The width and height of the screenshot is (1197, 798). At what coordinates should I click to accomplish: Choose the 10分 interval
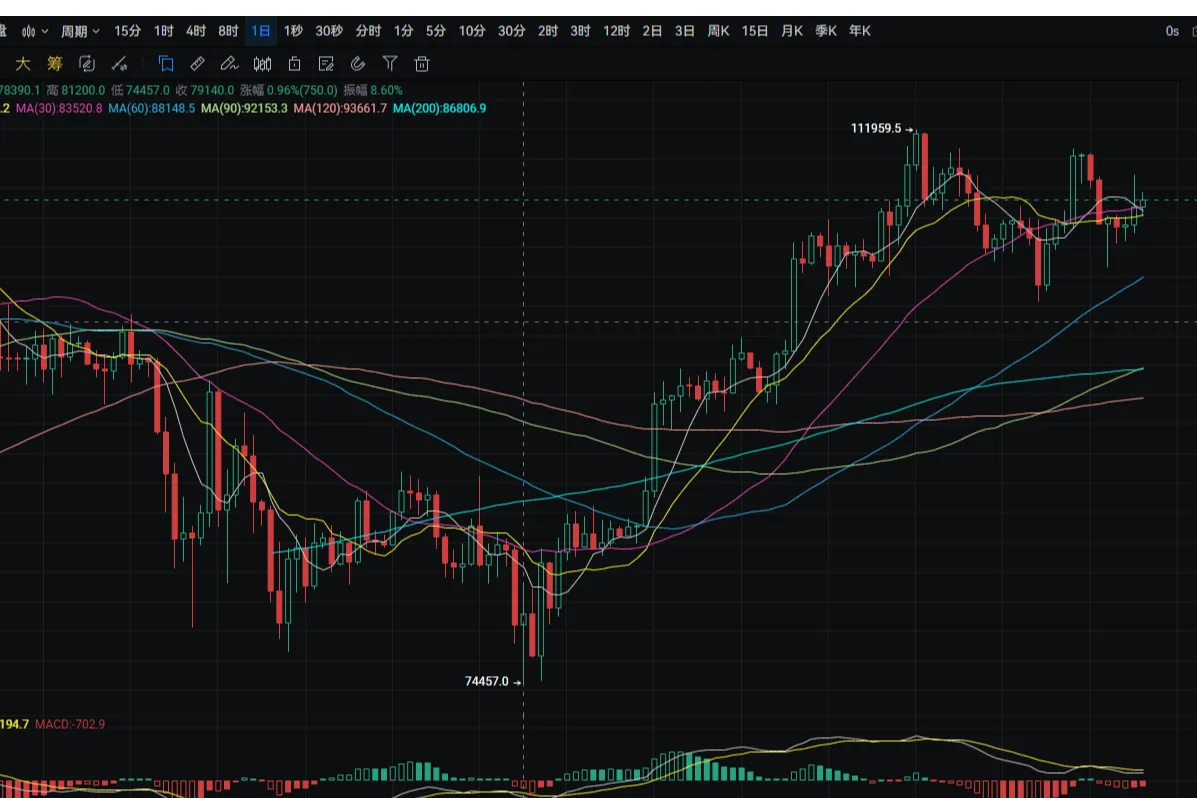tap(472, 31)
